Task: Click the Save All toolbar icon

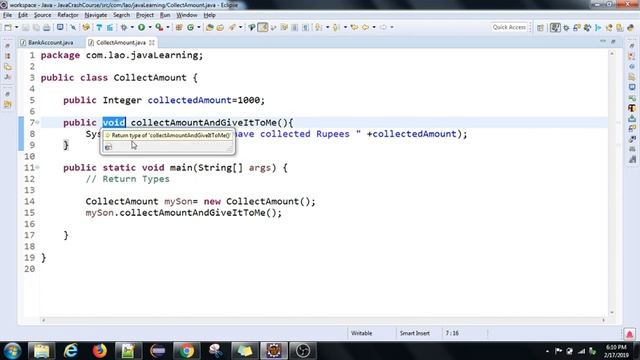Action: tap(36, 27)
